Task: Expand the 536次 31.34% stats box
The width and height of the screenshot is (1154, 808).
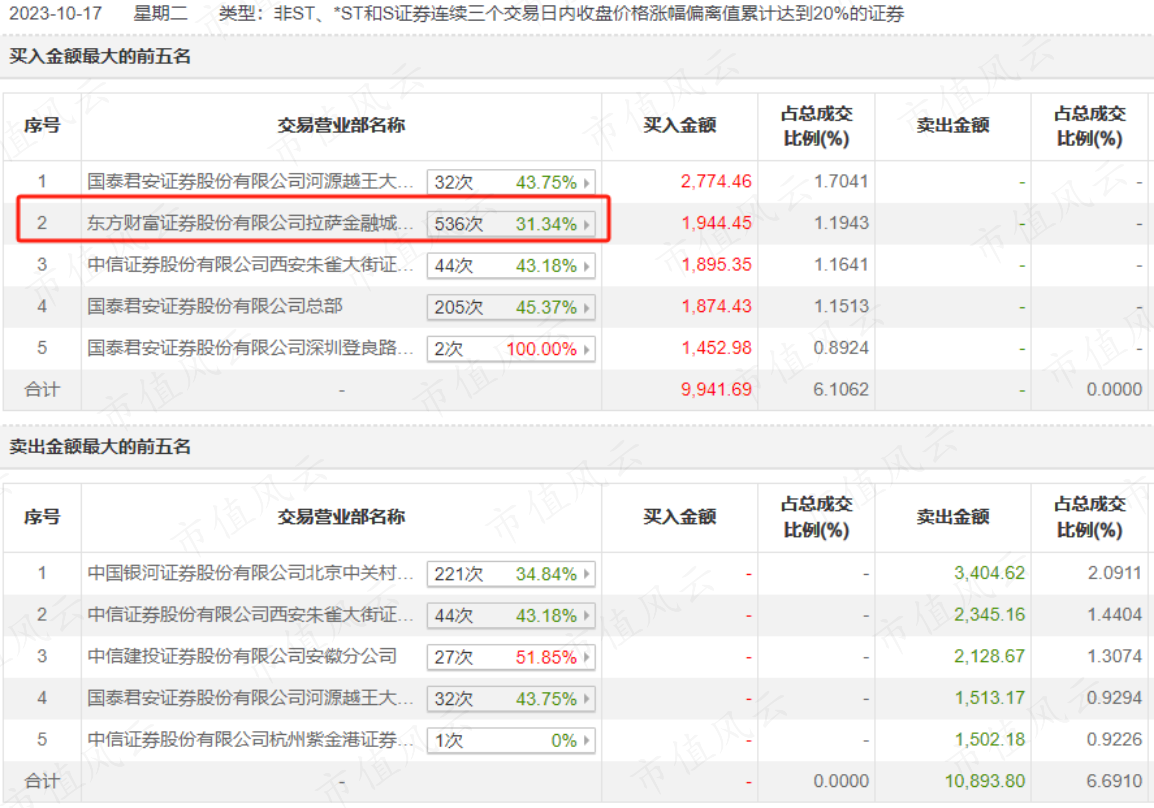Action: [511, 224]
